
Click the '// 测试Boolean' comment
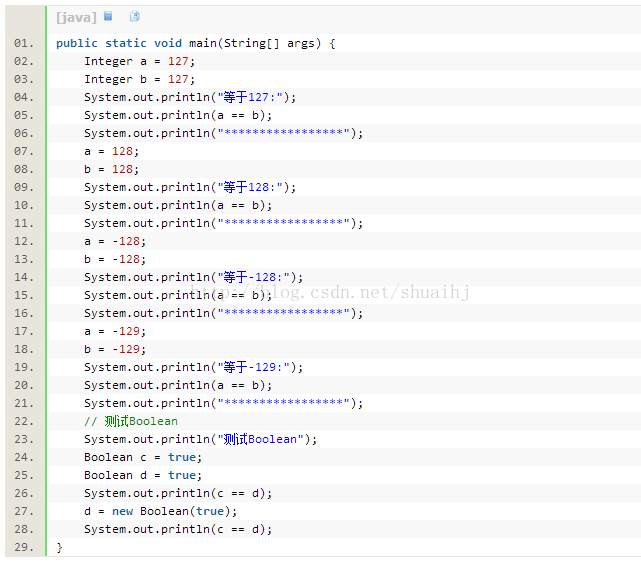pyautogui.click(x=131, y=421)
